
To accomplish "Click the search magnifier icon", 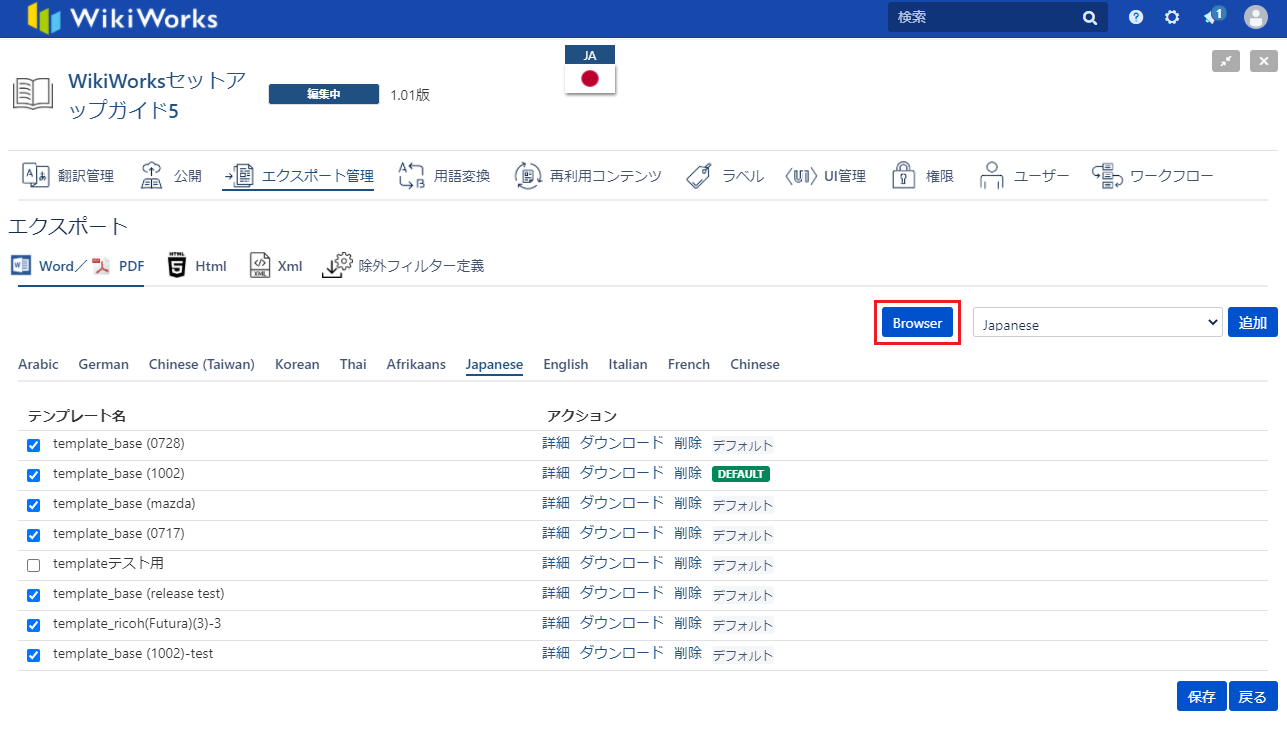I will [x=1089, y=17].
